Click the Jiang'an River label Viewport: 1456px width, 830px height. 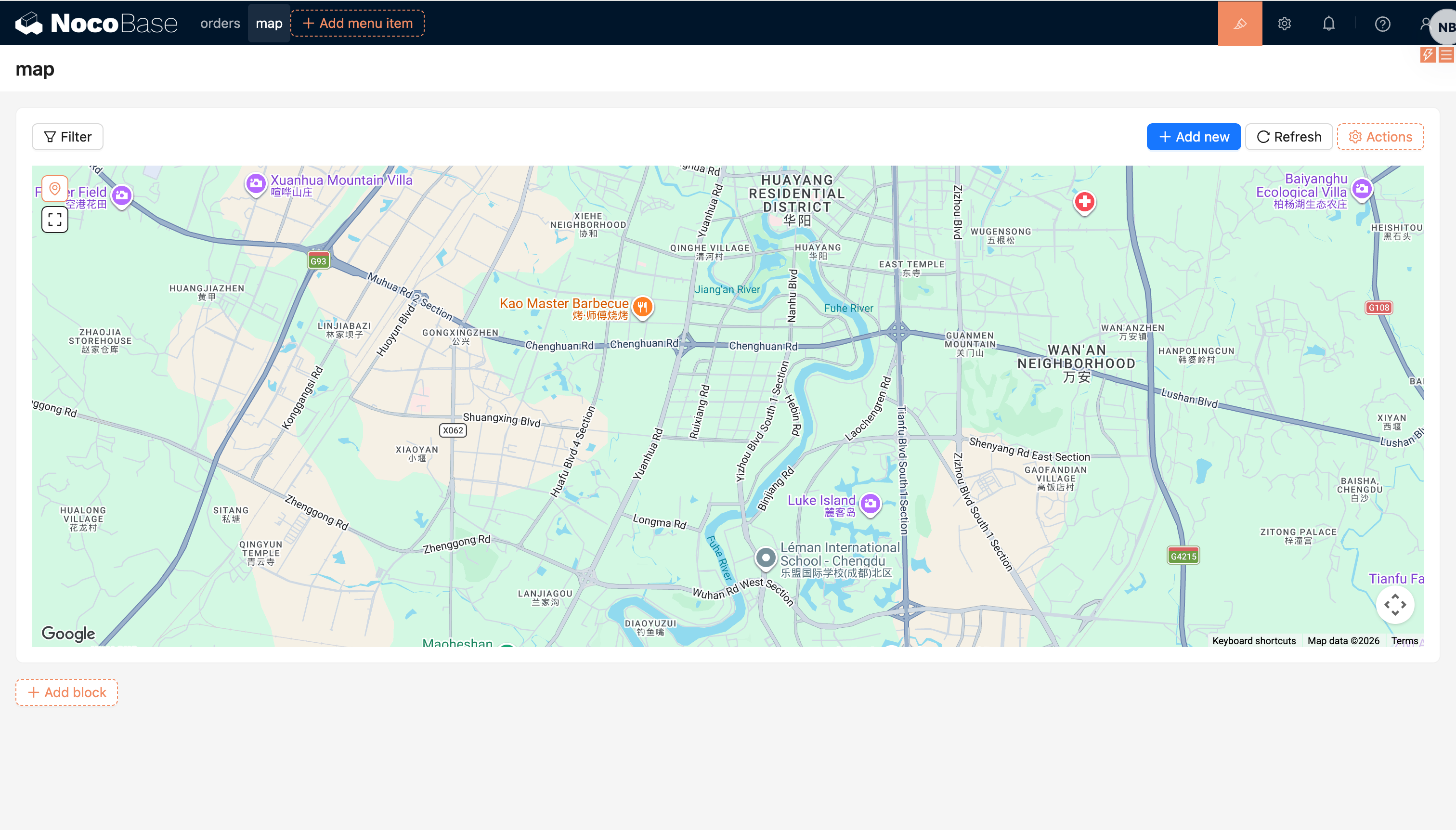[727, 290]
